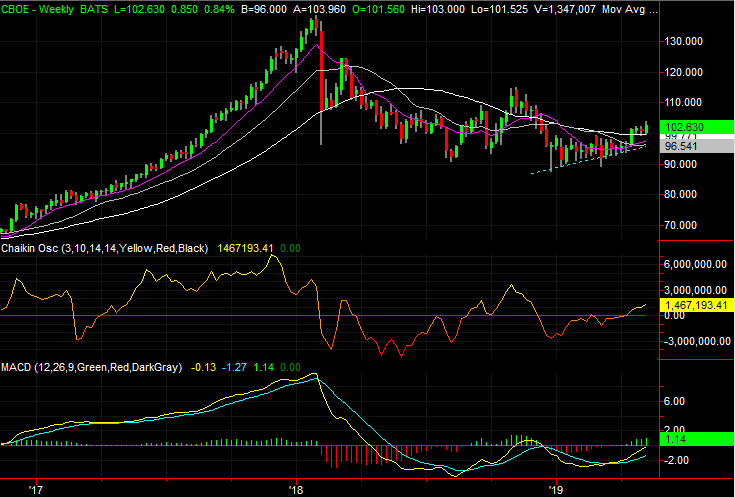The height and width of the screenshot is (497, 735).
Task: Click the 130.000 price axis label
Action: point(687,41)
